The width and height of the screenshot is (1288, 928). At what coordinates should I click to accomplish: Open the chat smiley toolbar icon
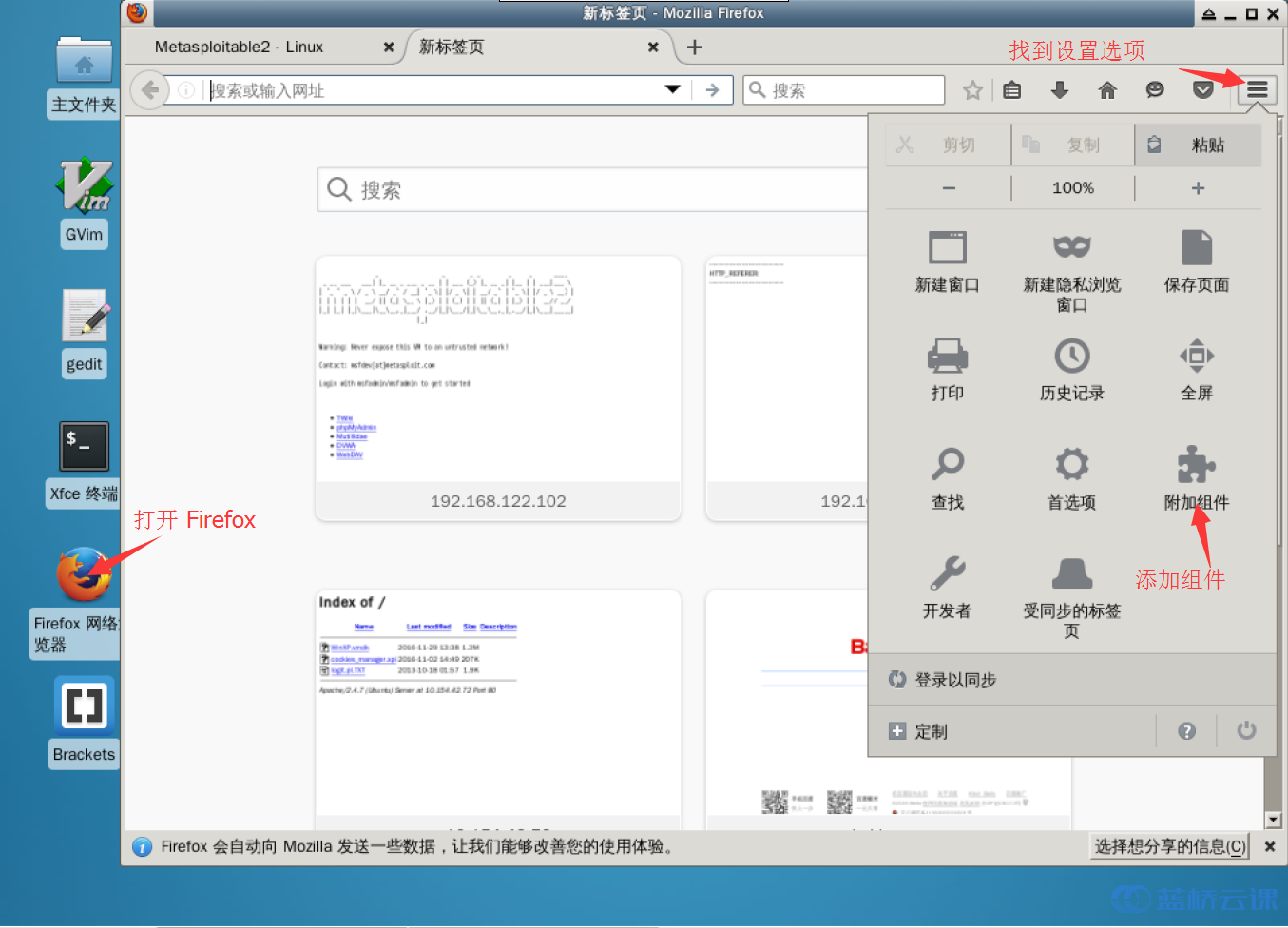1155,90
